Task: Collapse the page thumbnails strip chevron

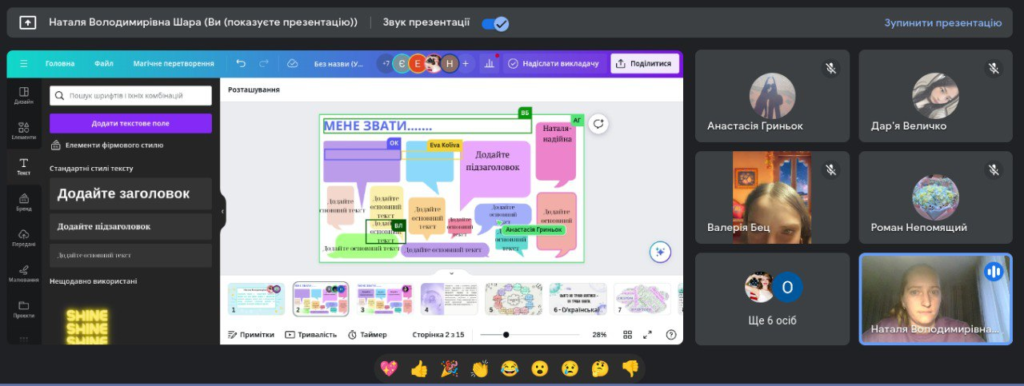Action: tap(451, 273)
